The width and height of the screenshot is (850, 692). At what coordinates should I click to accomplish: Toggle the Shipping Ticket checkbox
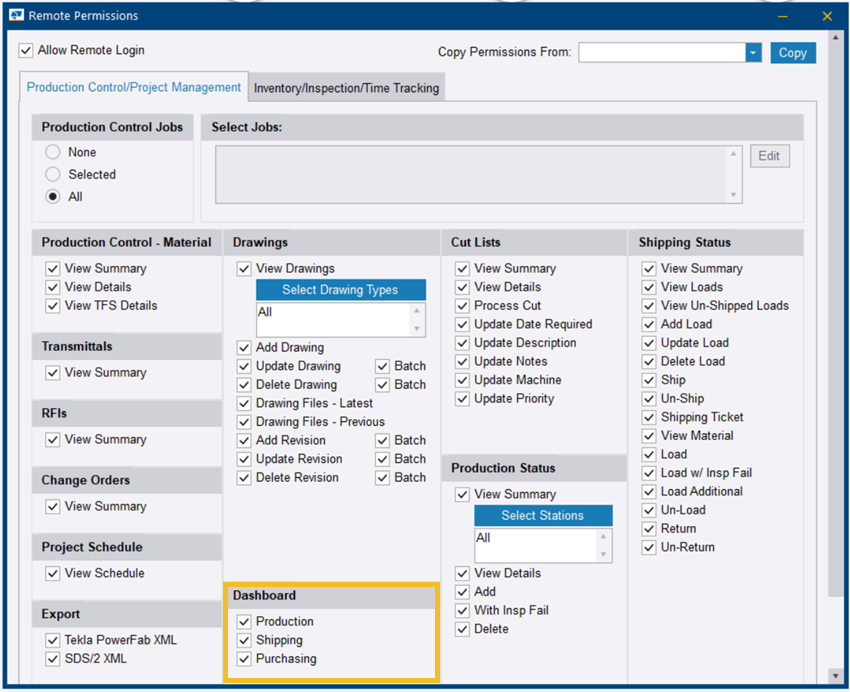click(649, 417)
